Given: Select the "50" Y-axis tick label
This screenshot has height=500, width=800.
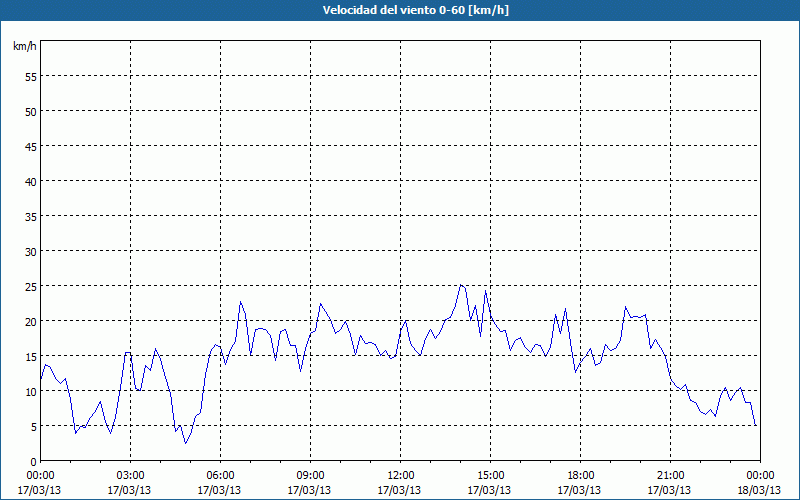Looking at the screenshot, I should [31, 112].
